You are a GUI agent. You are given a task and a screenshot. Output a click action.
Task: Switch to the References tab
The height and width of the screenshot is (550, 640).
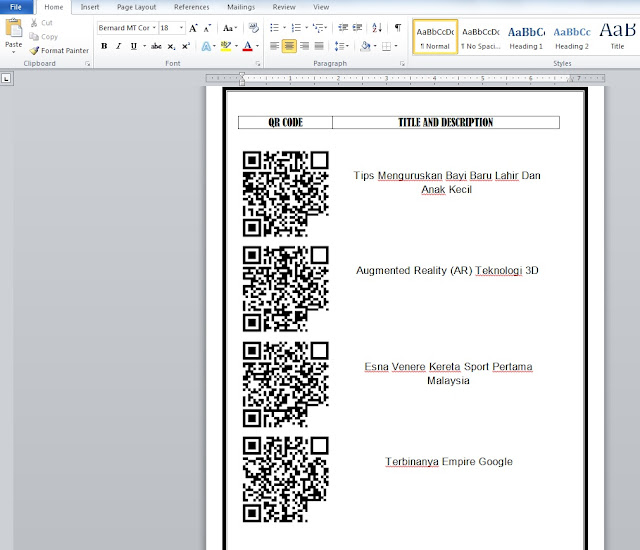191,7
